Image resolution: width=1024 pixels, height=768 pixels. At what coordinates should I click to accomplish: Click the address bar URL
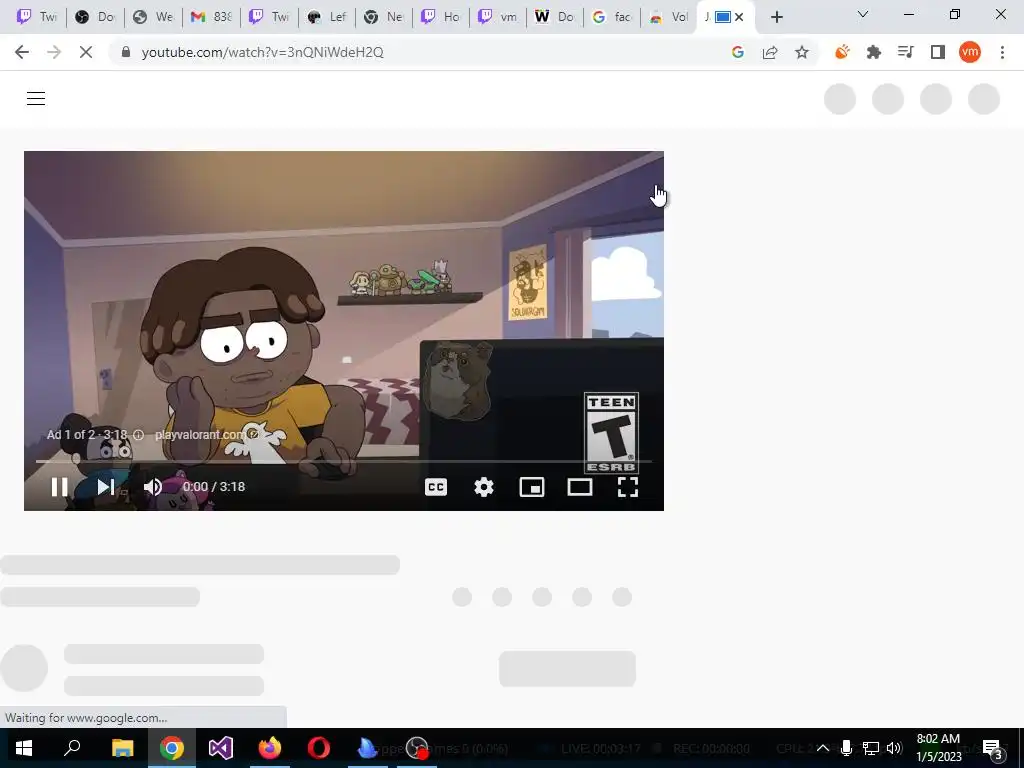click(x=263, y=52)
